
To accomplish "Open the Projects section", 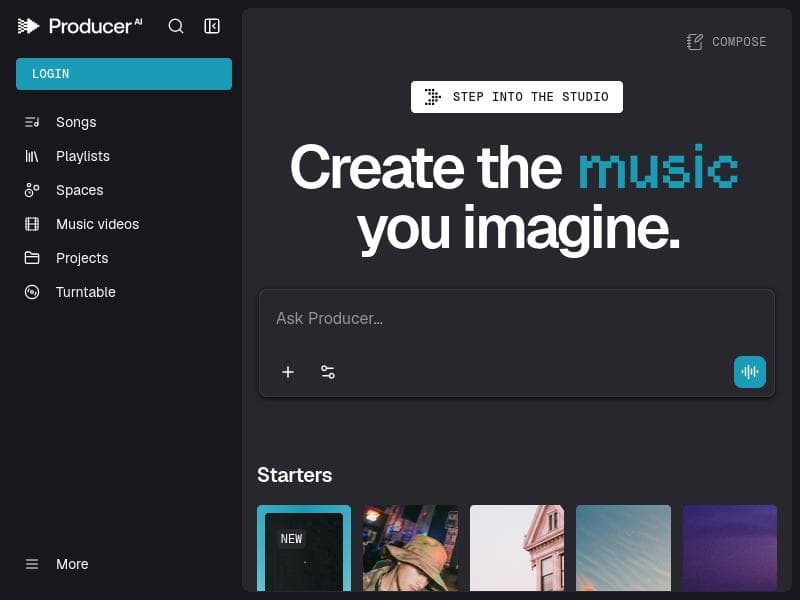I will [82, 258].
